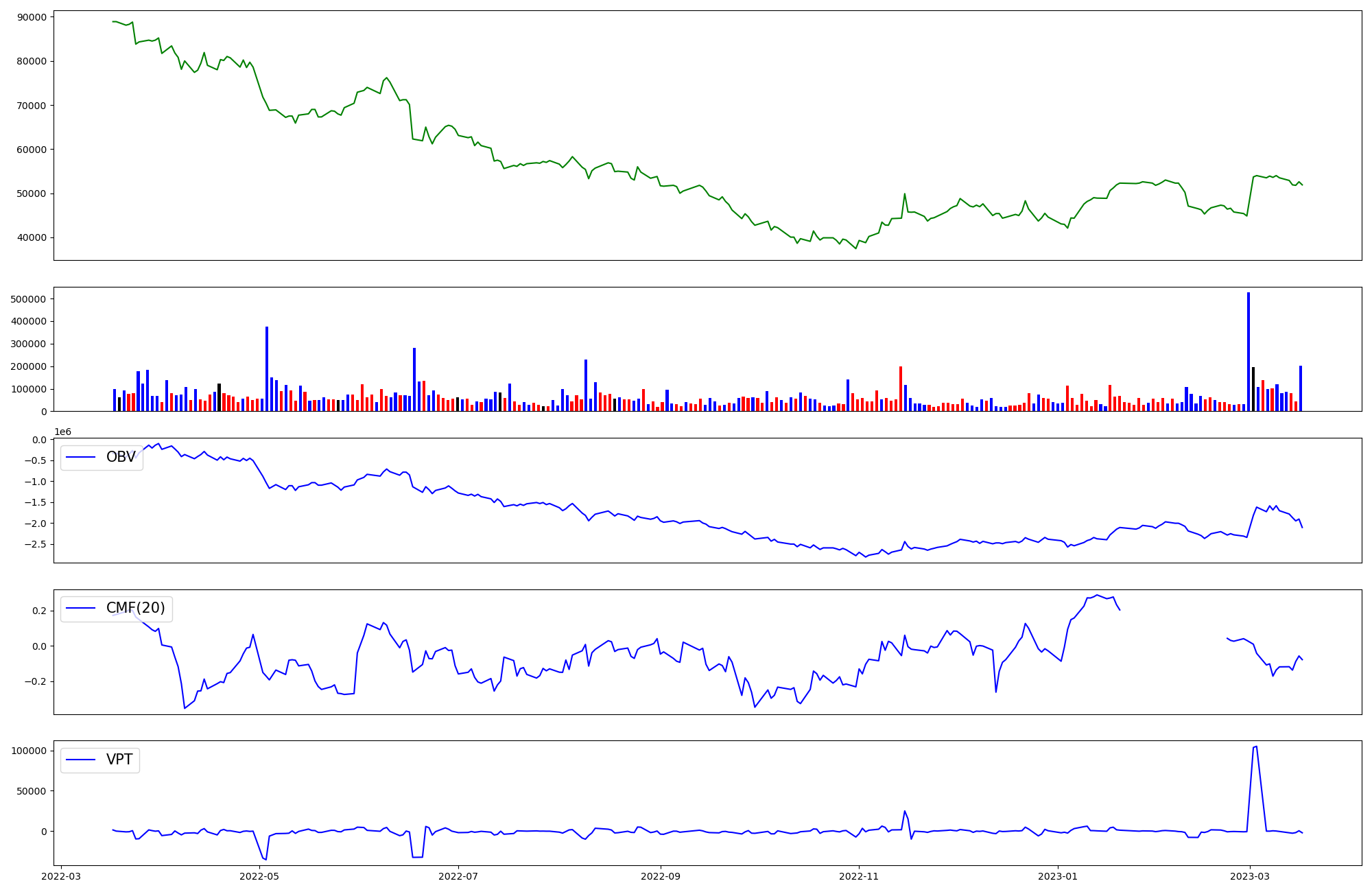The width and height of the screenshot is (1372, 892).
Task: Click the CMF(20) legend label
Action: coord(135,608)
